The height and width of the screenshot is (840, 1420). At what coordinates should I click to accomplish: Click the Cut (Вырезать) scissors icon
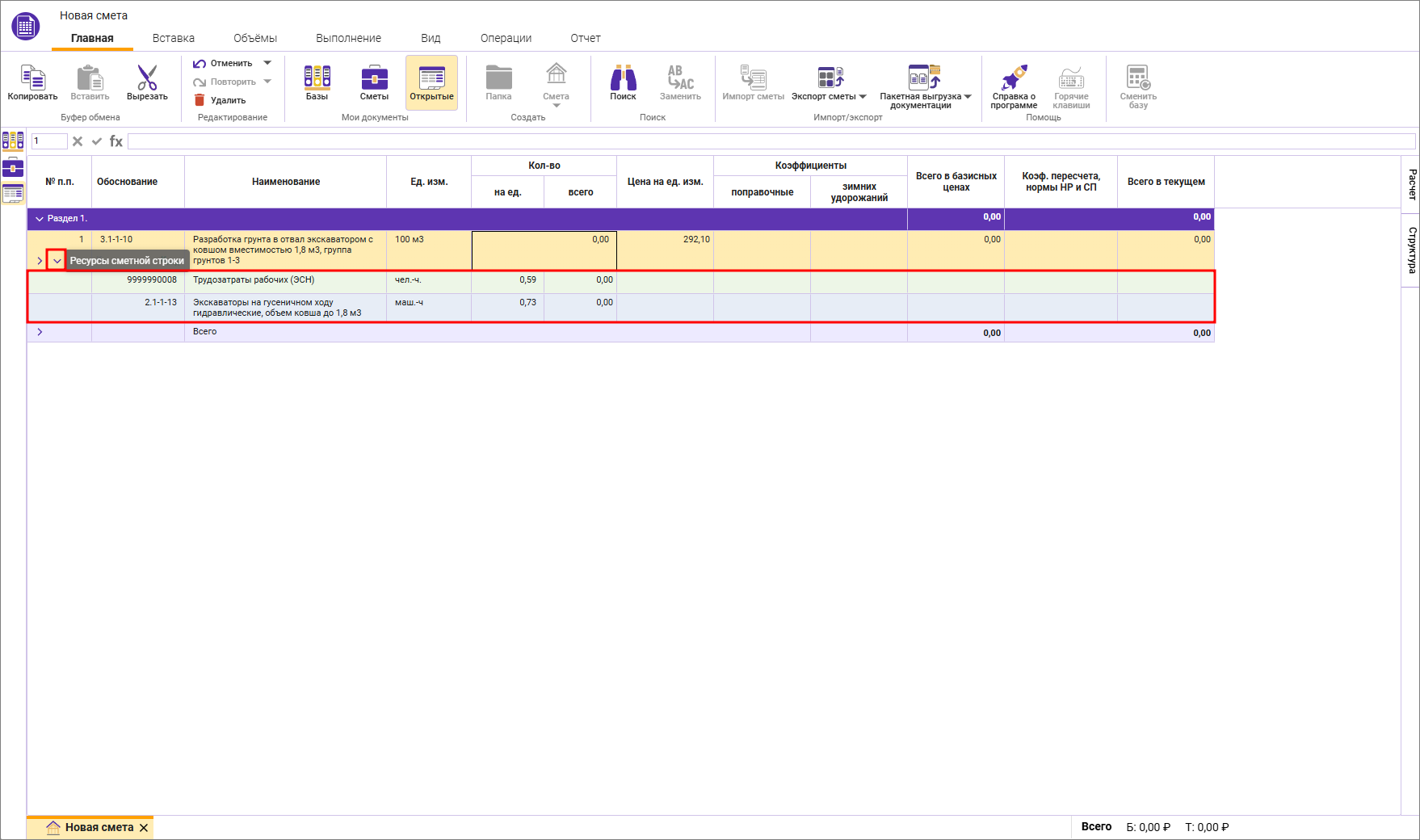pos(147,78)
